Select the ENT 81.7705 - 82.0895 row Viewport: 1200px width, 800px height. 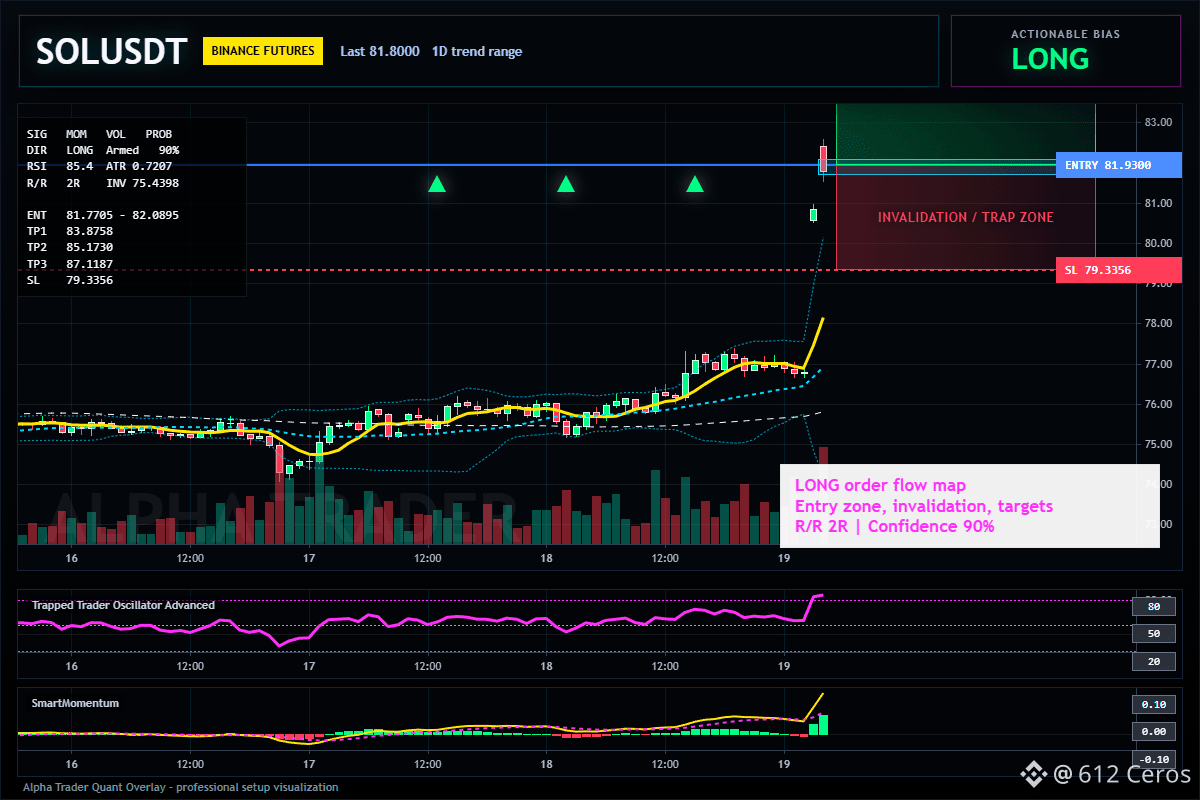(103, 215)
